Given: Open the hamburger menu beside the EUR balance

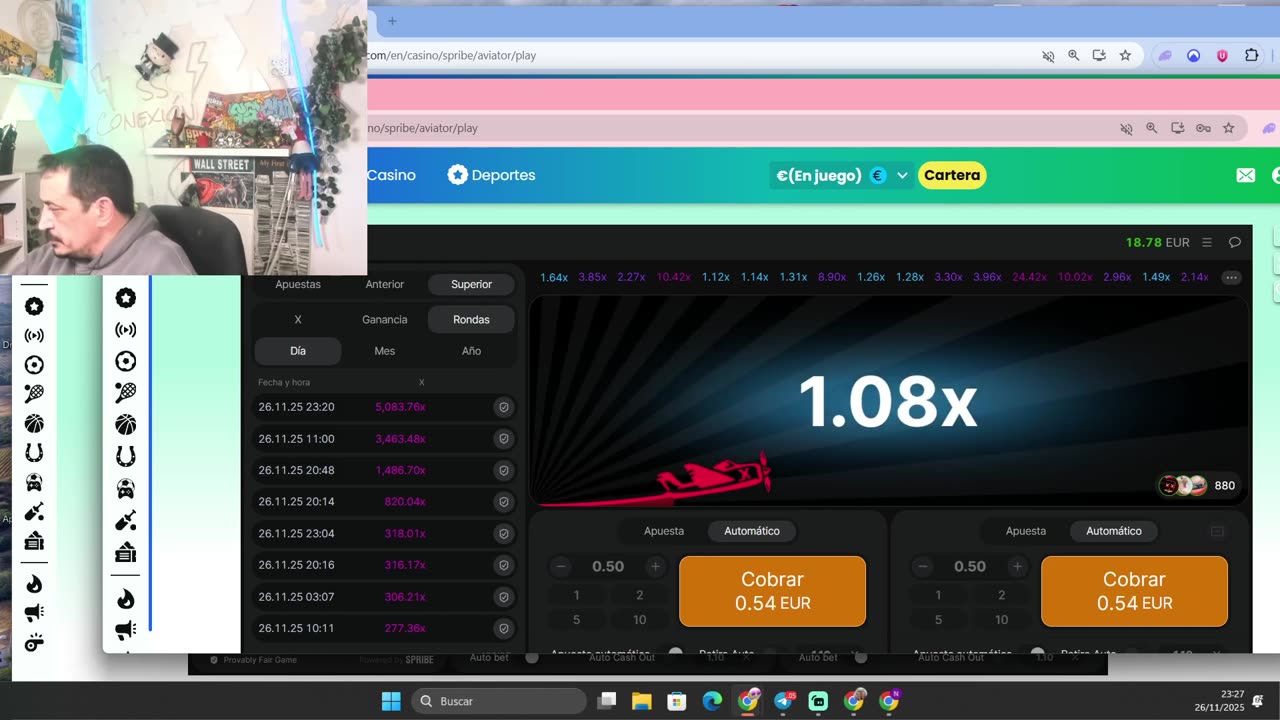Looking at the screenshot, I should click(x=1207, y=242).
